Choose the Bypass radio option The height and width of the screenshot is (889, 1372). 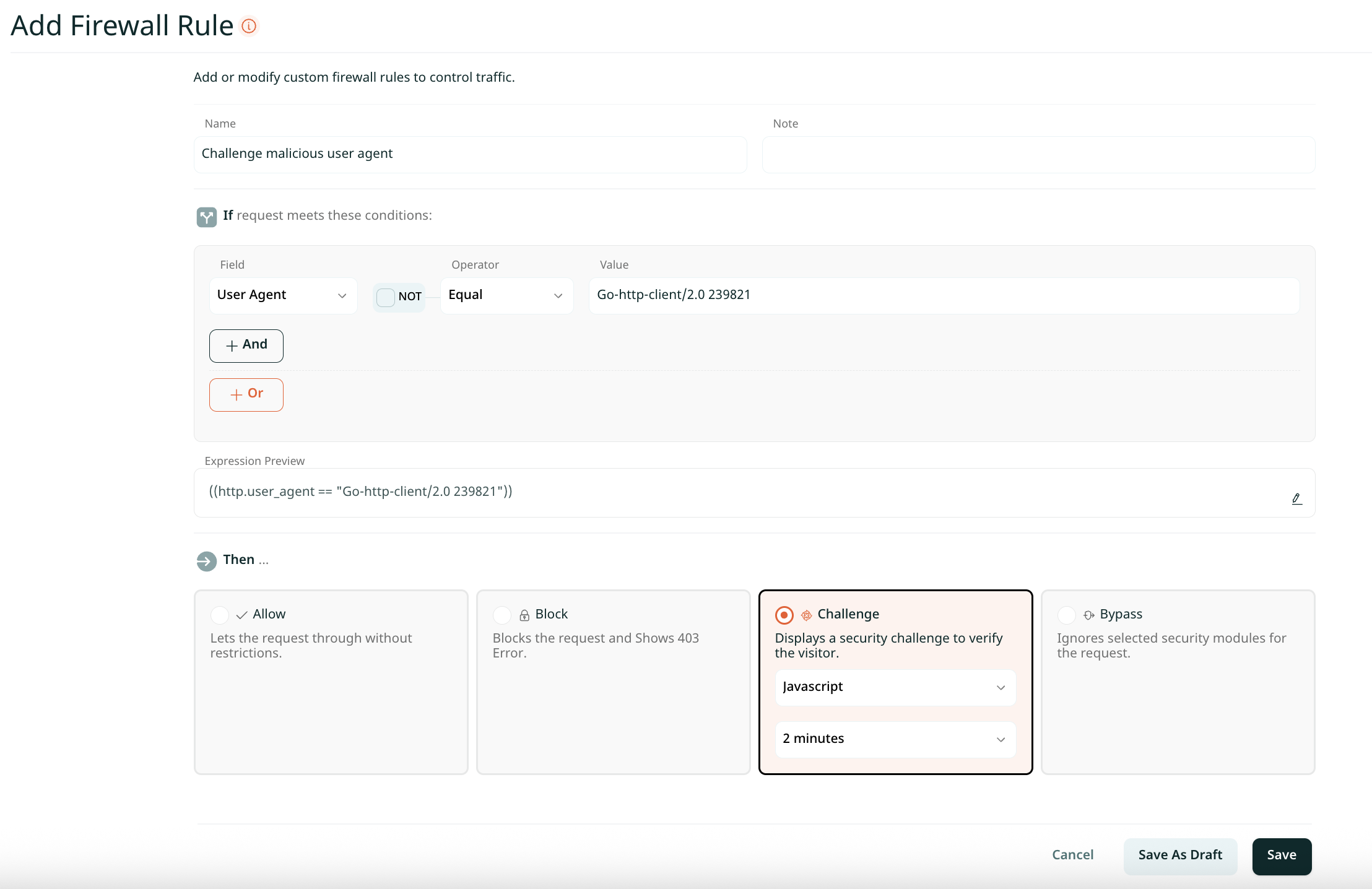click(1066, 615)
